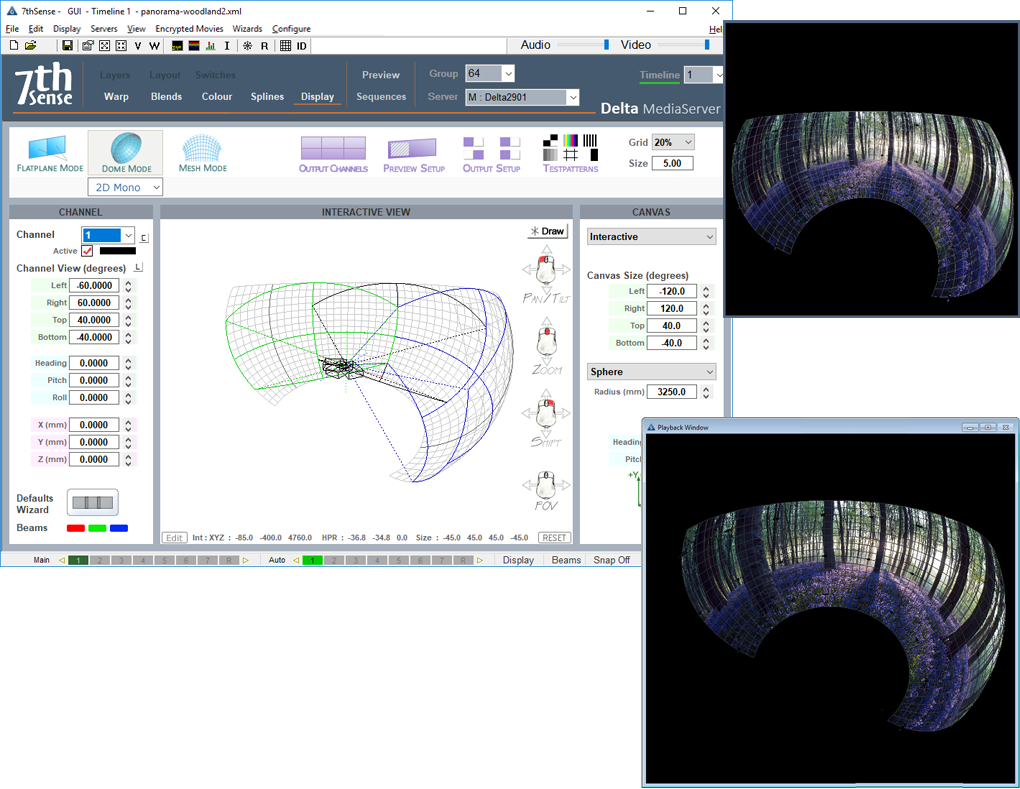
Task: Open Output Channels
Action: tap(333, 154)
